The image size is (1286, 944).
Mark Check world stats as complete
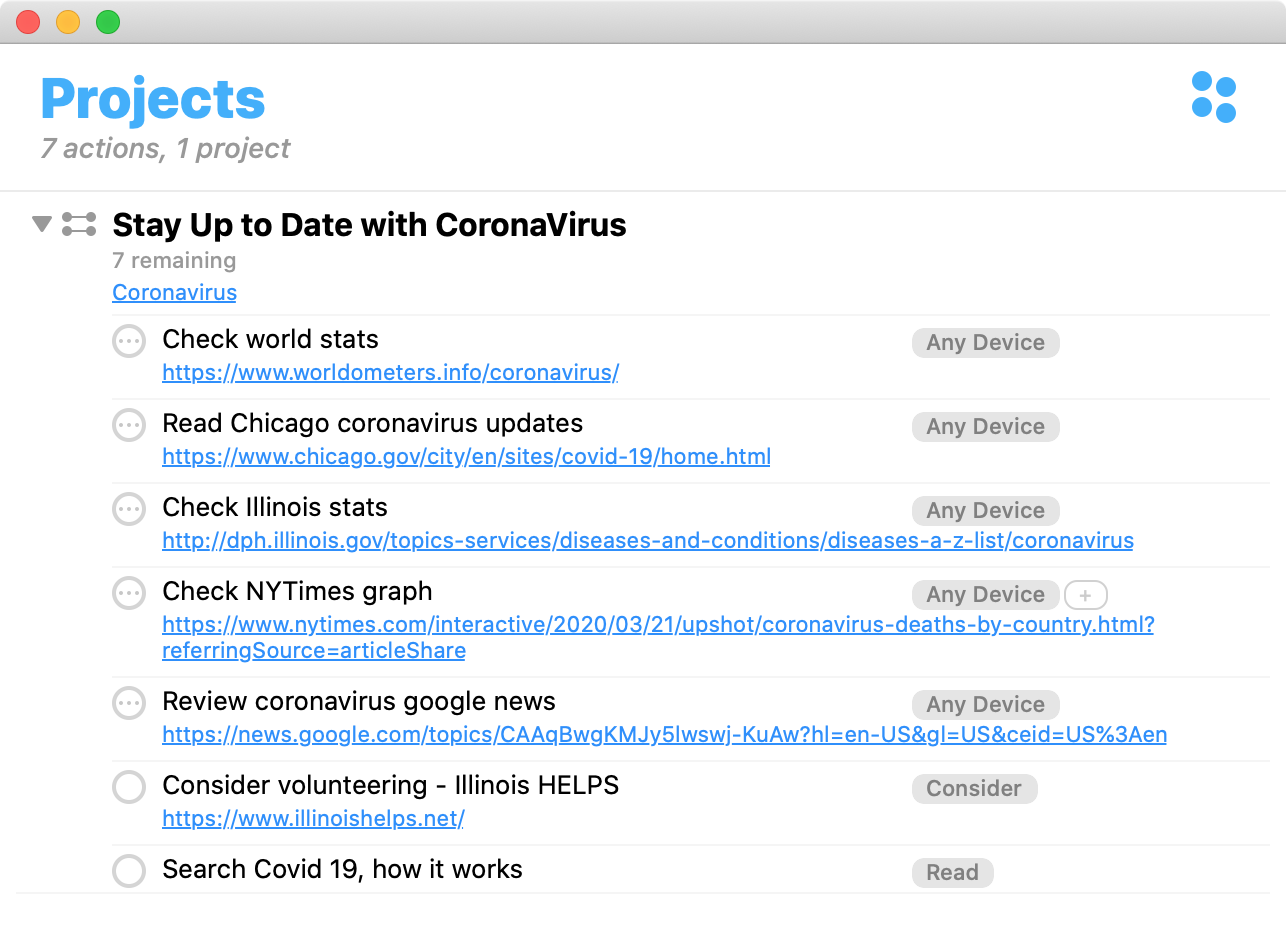coord(129,341)
